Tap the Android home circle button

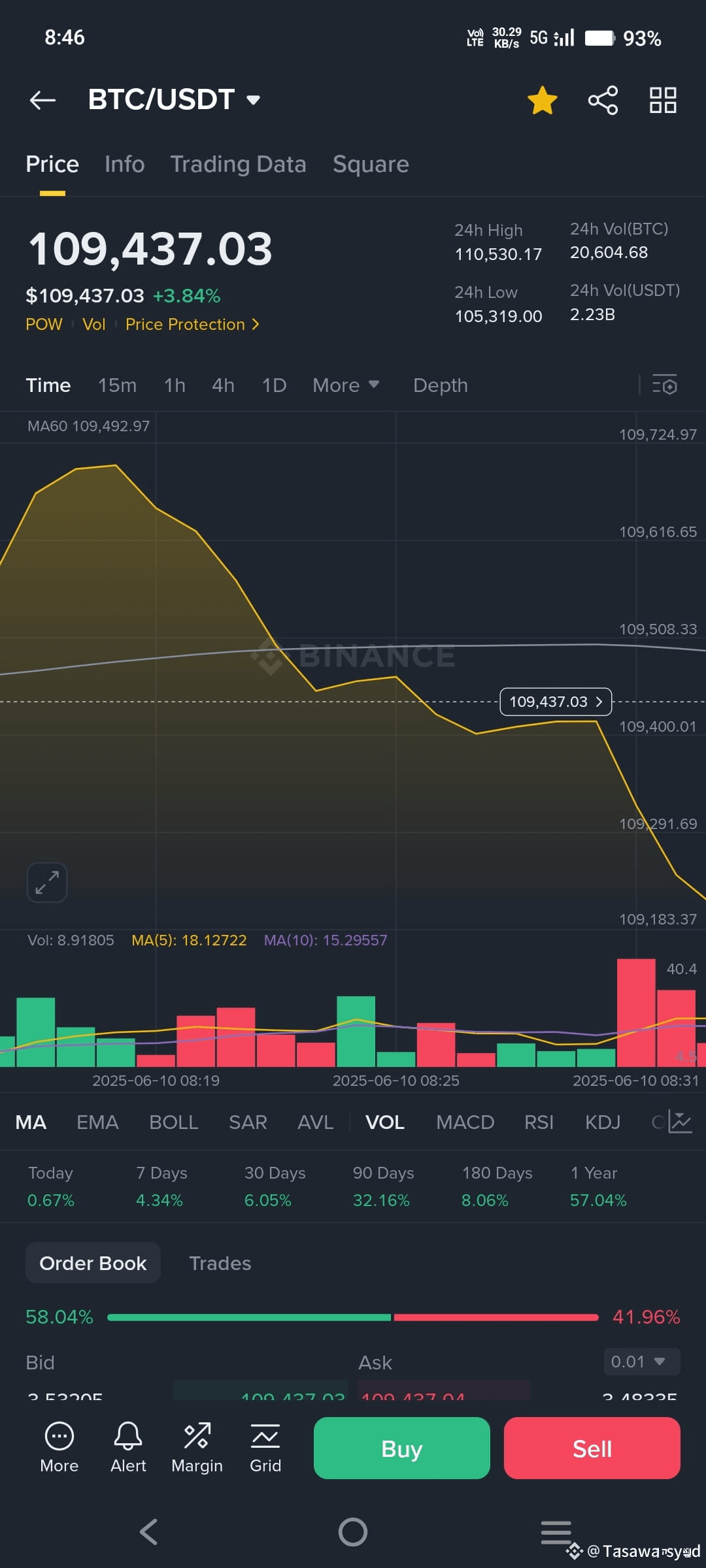pyautogui.click(x=353, y=1531)
